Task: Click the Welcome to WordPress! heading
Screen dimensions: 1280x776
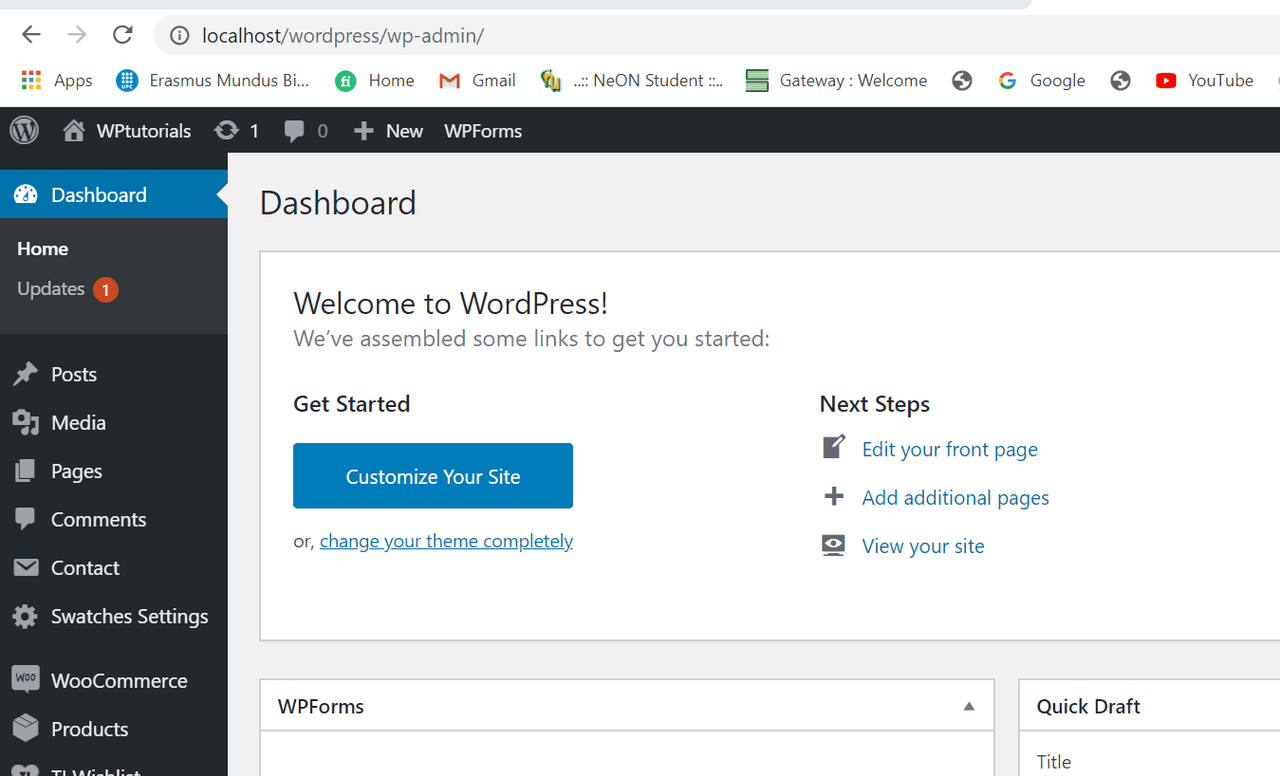Action: click(x=451, y=303)
